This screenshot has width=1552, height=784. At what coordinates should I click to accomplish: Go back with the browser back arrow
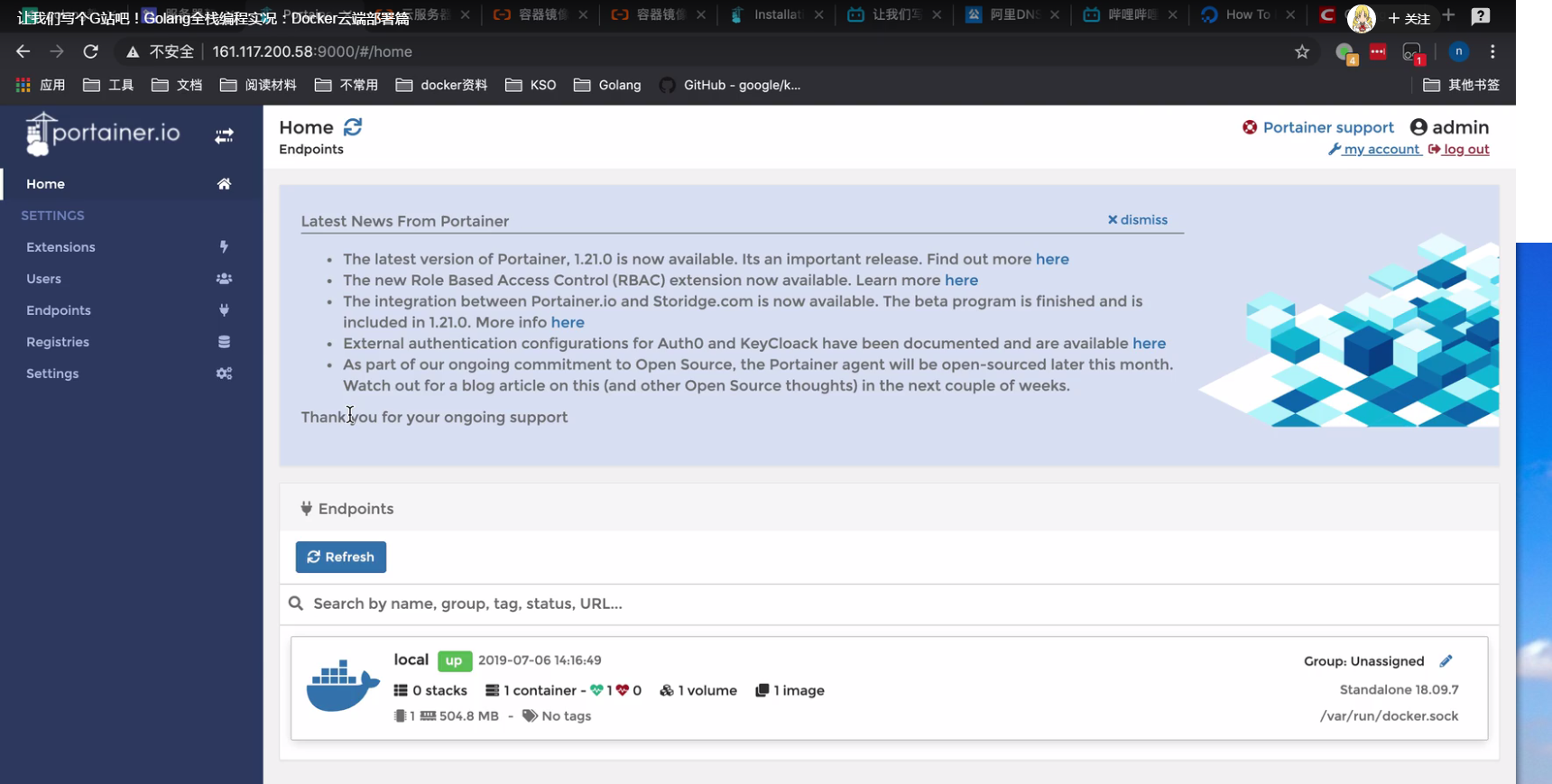point(23,51)
